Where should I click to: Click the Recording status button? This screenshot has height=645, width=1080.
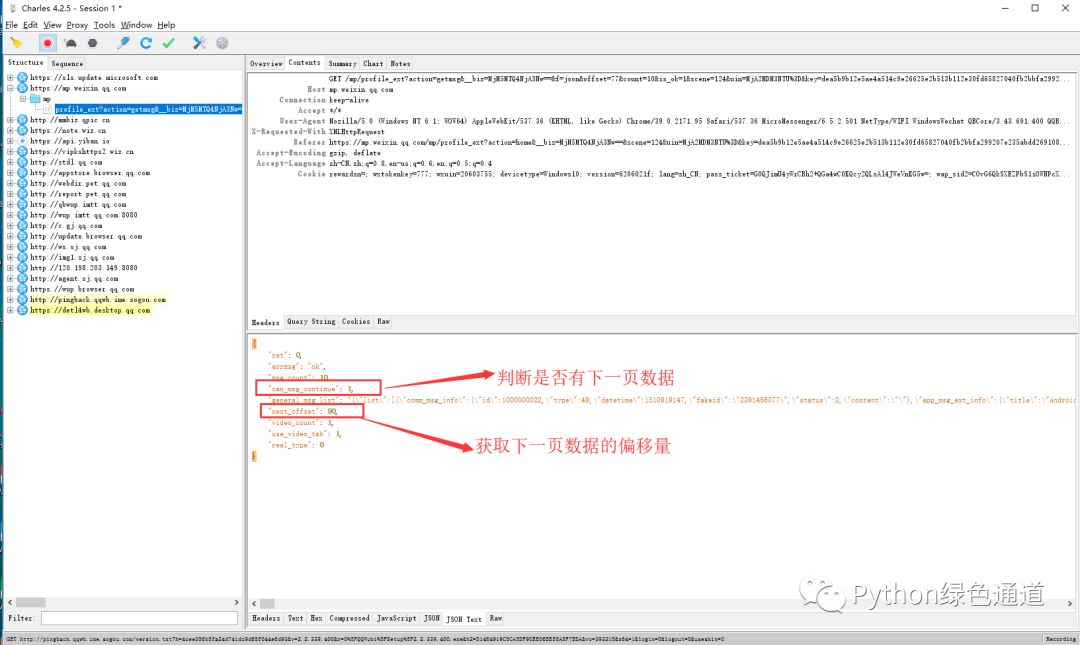(x=1061, y=639)
